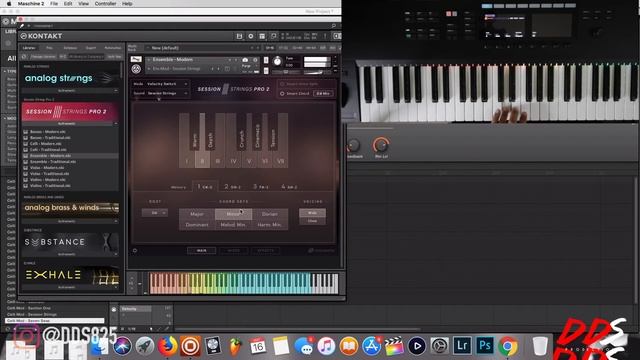Select the Dorian chord set
640x360 pixels.
click(270, 214)
